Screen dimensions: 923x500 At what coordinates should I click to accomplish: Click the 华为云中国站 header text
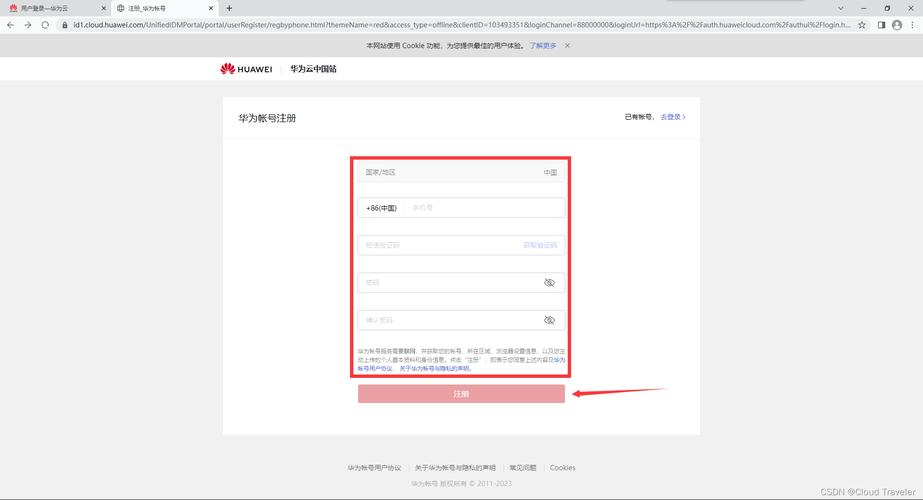click(313, 69)
